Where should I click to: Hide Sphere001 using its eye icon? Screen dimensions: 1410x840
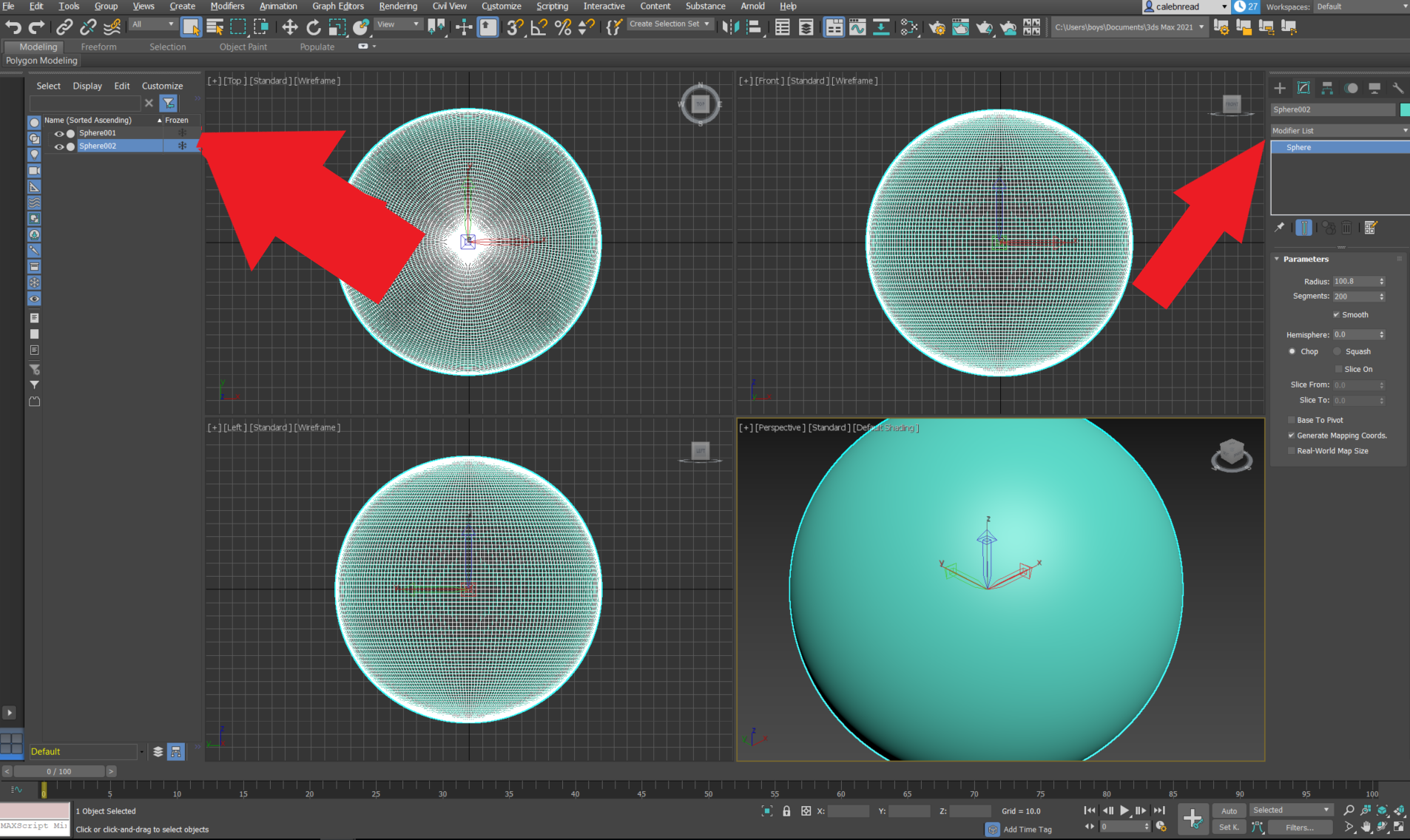[x=59, y=134]
